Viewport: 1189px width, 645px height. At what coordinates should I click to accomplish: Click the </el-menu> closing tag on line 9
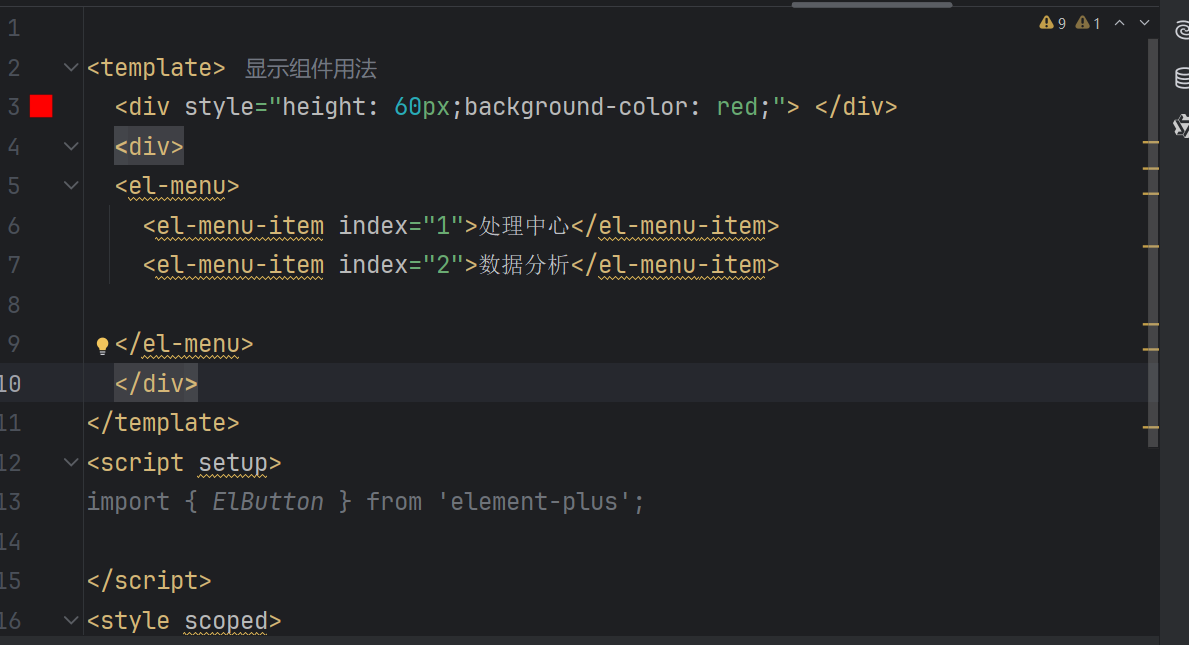click(x=184, y=344)
